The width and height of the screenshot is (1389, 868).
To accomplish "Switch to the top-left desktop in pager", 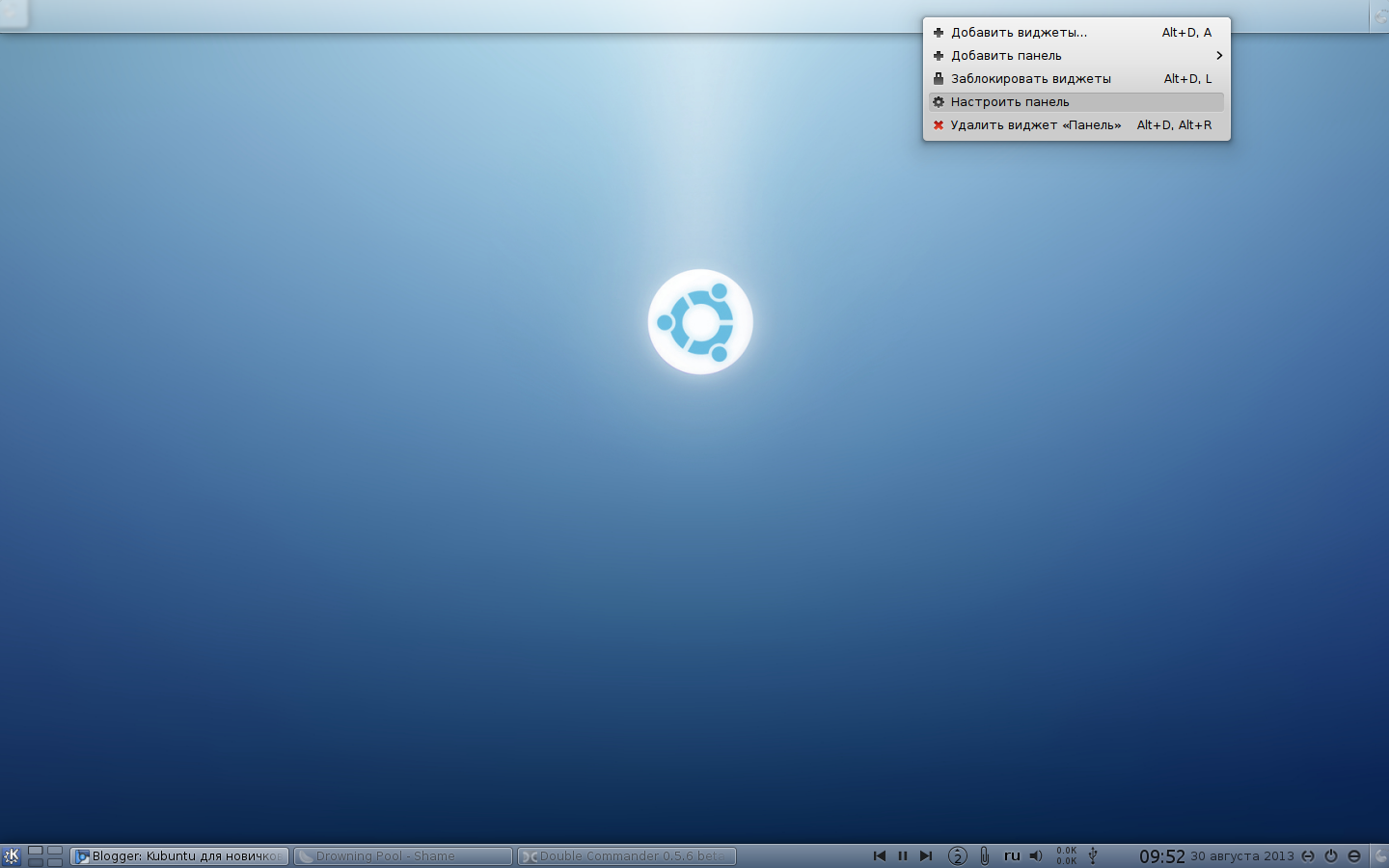I will (x=36, y=851).
